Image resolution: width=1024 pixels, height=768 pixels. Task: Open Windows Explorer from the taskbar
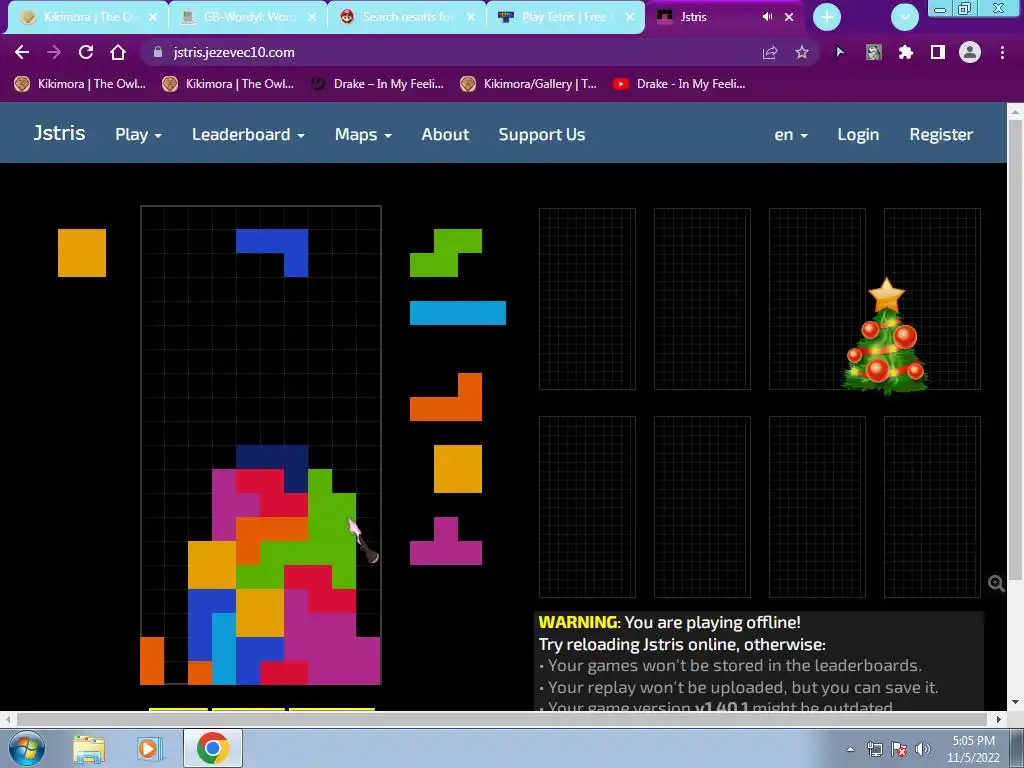pos(89,749)
